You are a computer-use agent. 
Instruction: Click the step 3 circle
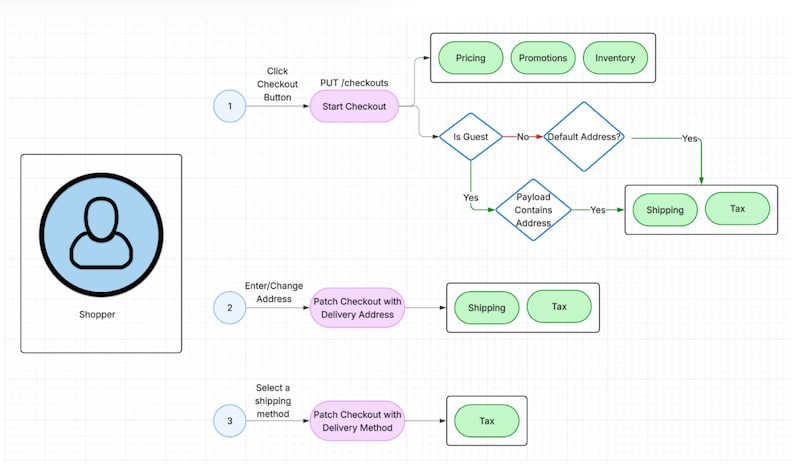(x=230, y=421)
